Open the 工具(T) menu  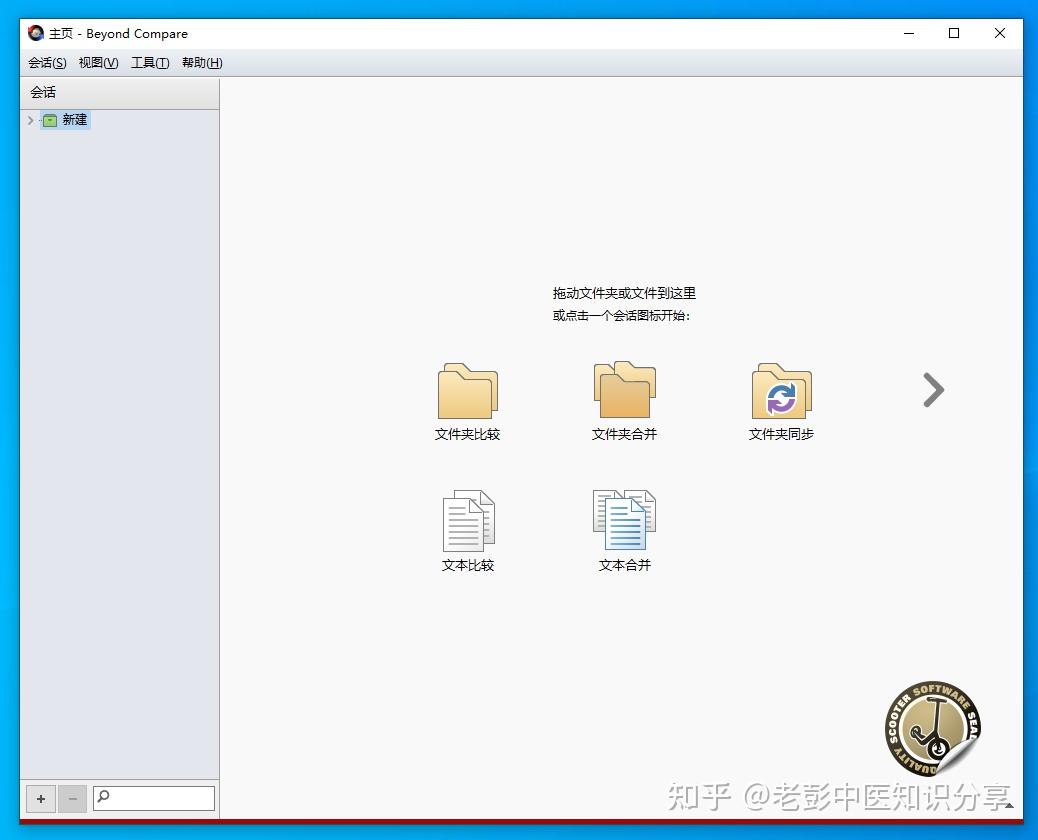click(149, 62)
